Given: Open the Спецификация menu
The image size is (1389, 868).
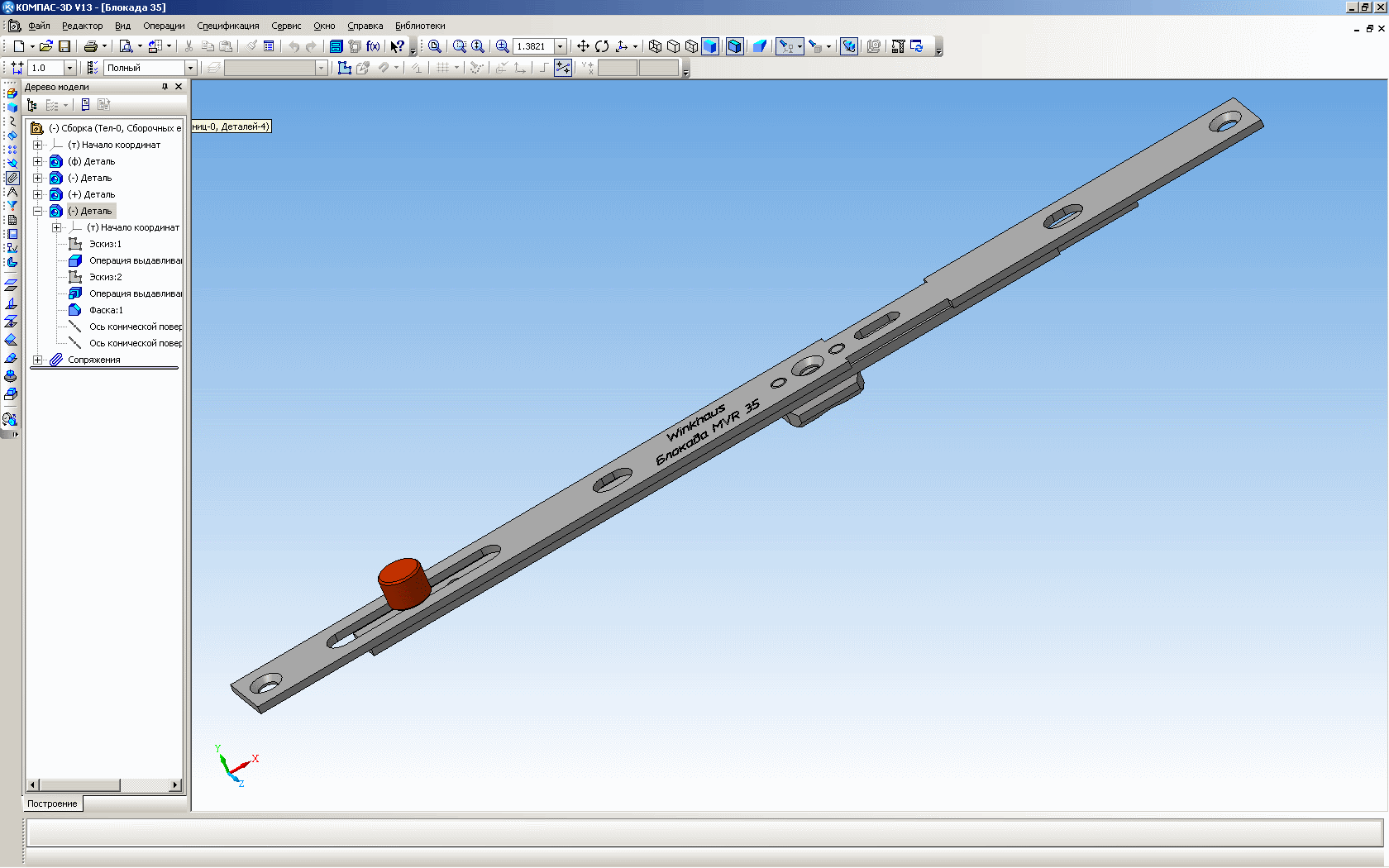Looking at the screenshot, I should pyautogui.click(x=228, y=26).
